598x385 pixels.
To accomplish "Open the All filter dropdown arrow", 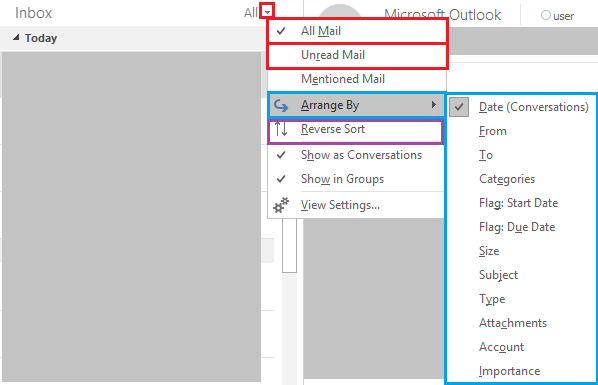I will (x=267, y=12).
